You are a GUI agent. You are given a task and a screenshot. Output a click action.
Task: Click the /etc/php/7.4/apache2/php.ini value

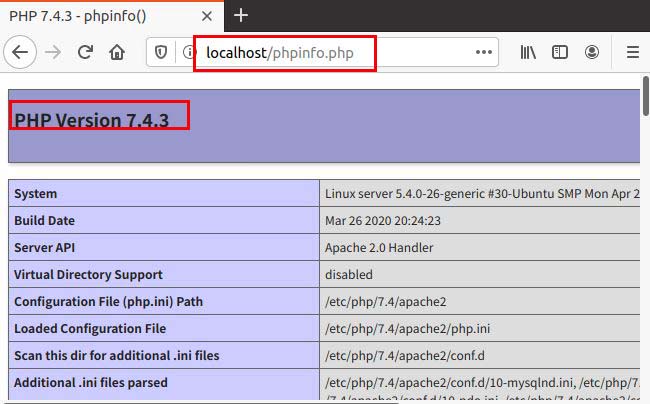pyautogui.click(x=407, y=328)
